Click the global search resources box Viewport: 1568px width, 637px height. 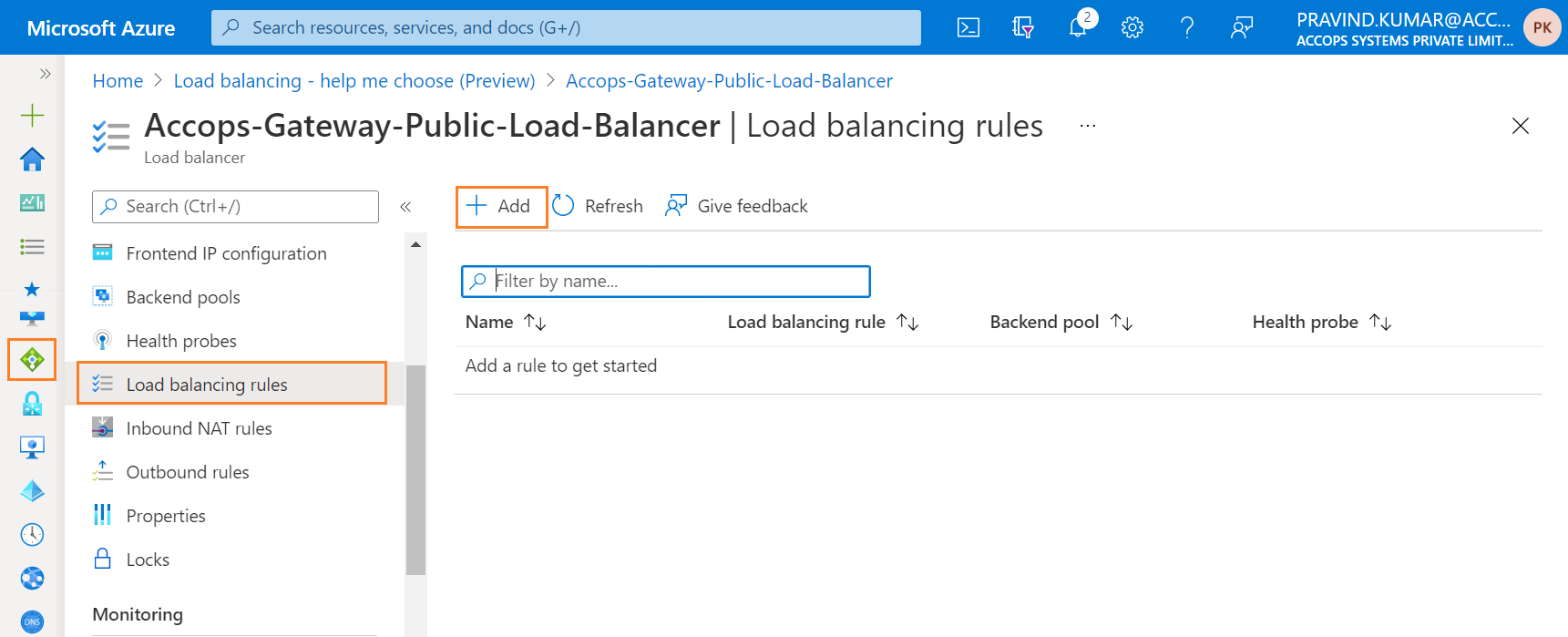(x=566, y=27)
